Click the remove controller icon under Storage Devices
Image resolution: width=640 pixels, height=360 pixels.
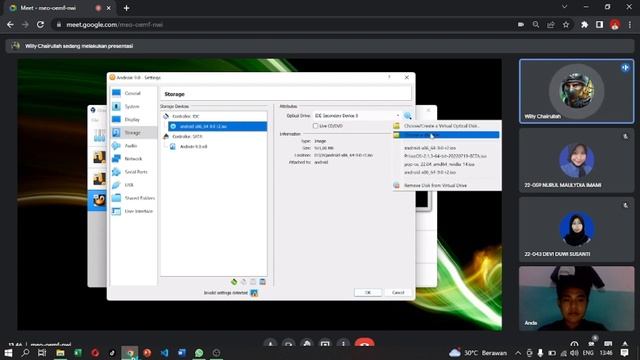pos(244,282)
